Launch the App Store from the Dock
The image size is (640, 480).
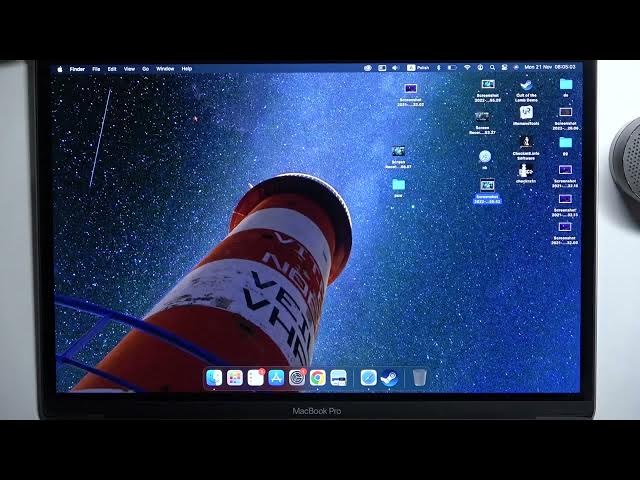(276, 378)
